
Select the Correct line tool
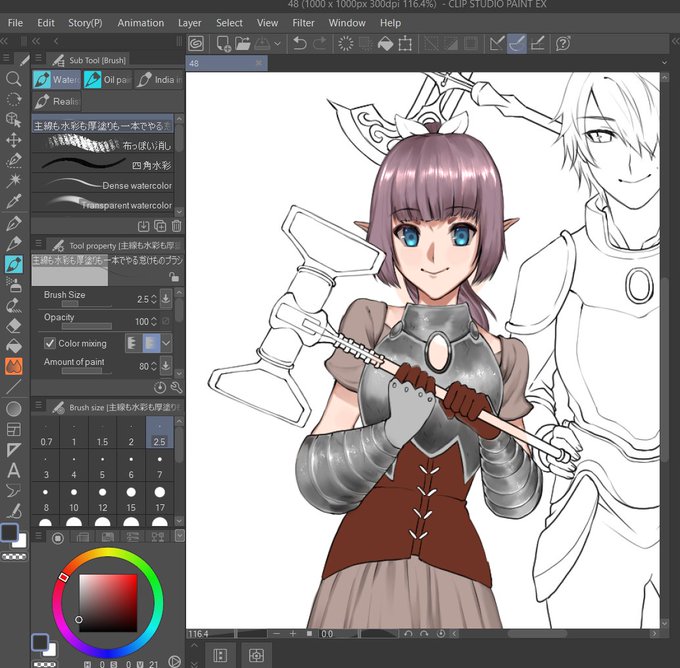(x=13, y=511)
